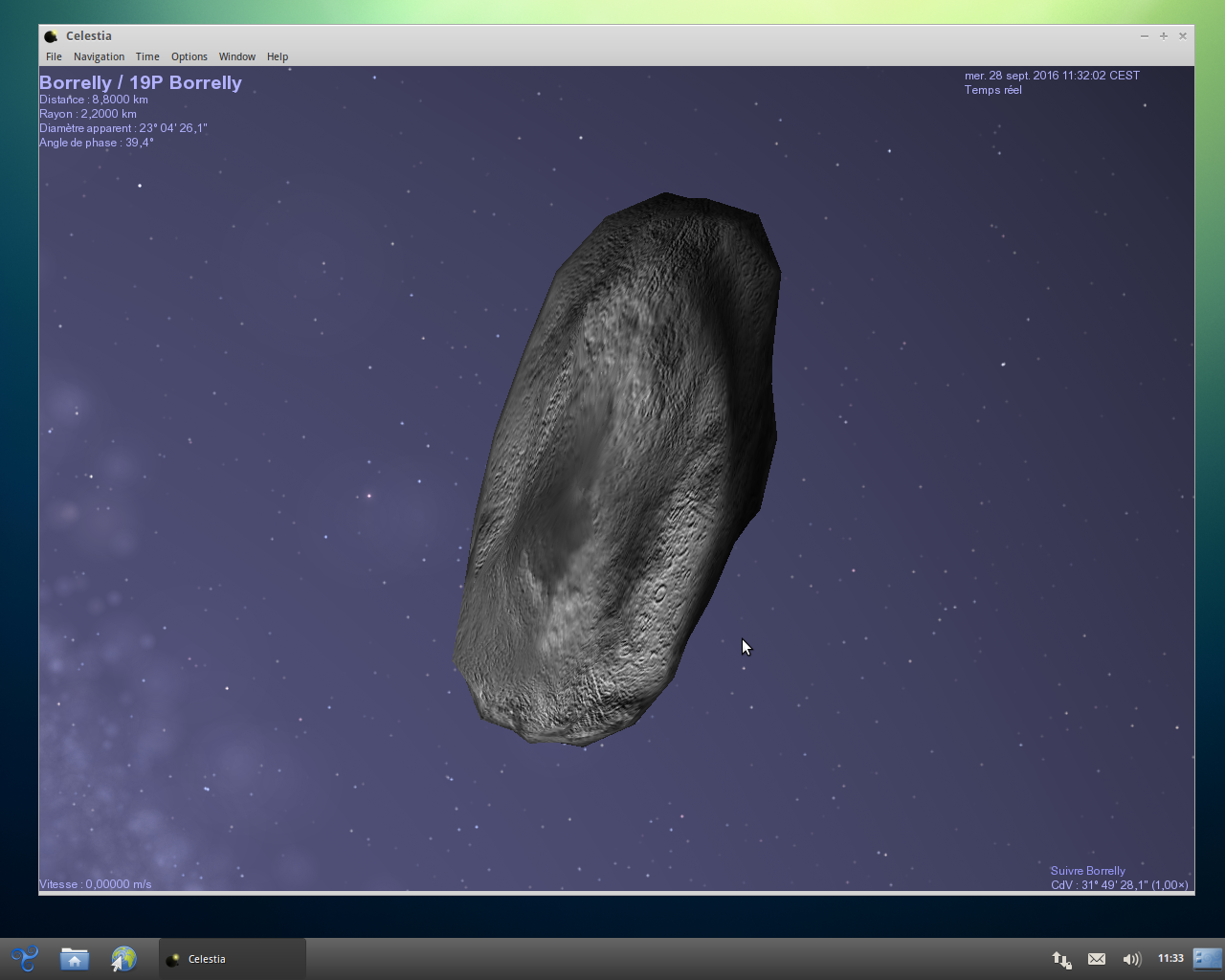This screenshot has width=1225, height=980.
Task: Click the Celestia title bar icon
Action: pos(51,36)
